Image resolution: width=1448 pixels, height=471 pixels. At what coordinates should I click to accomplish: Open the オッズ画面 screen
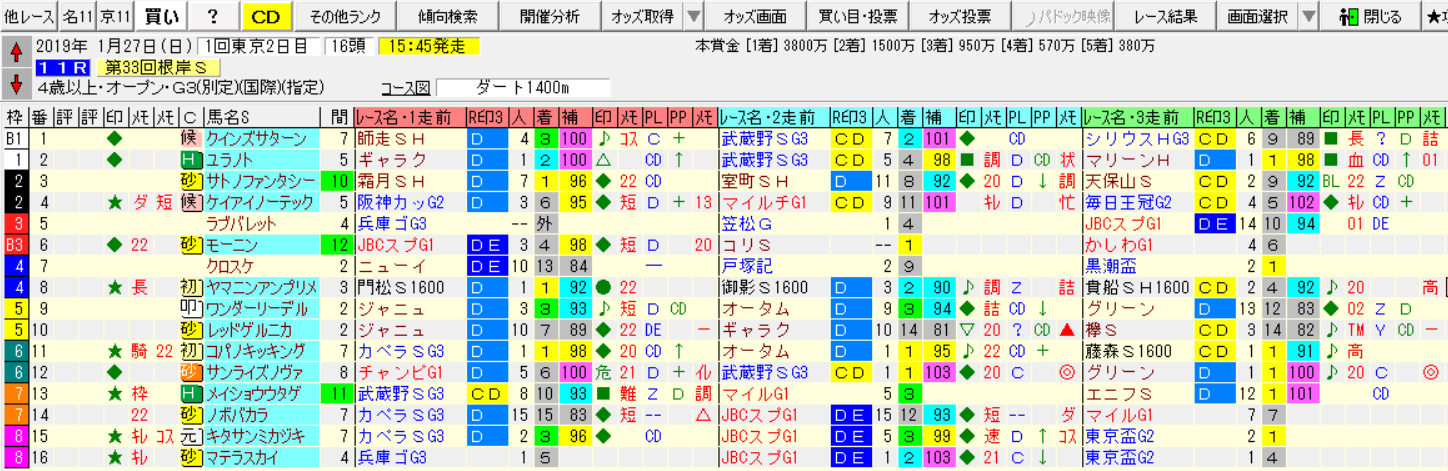[x=755, y=16]
